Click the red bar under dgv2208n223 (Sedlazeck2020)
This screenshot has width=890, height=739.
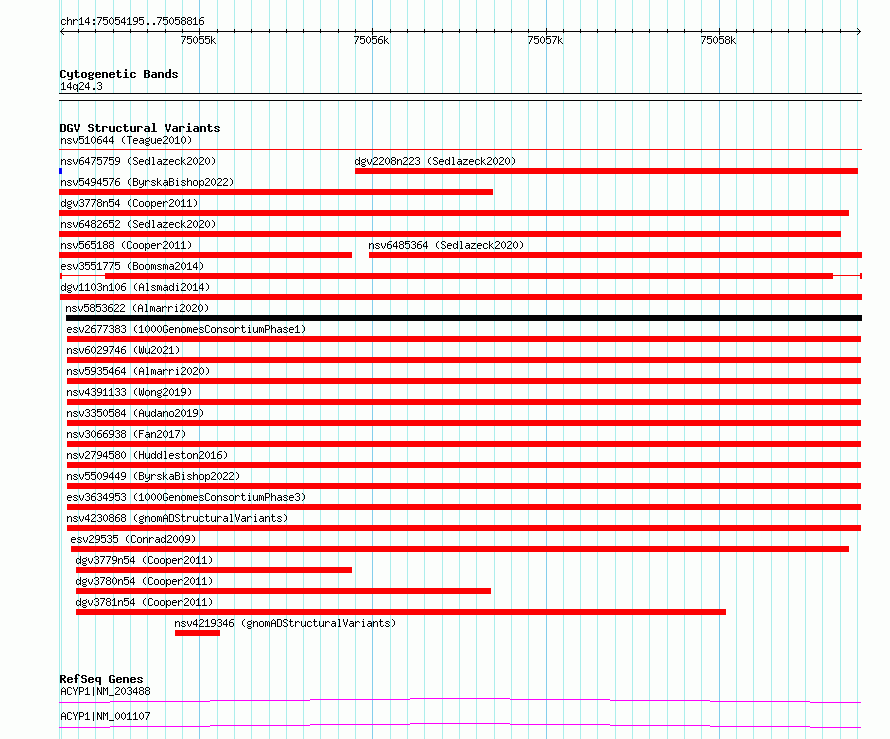[x=606, y=171]
